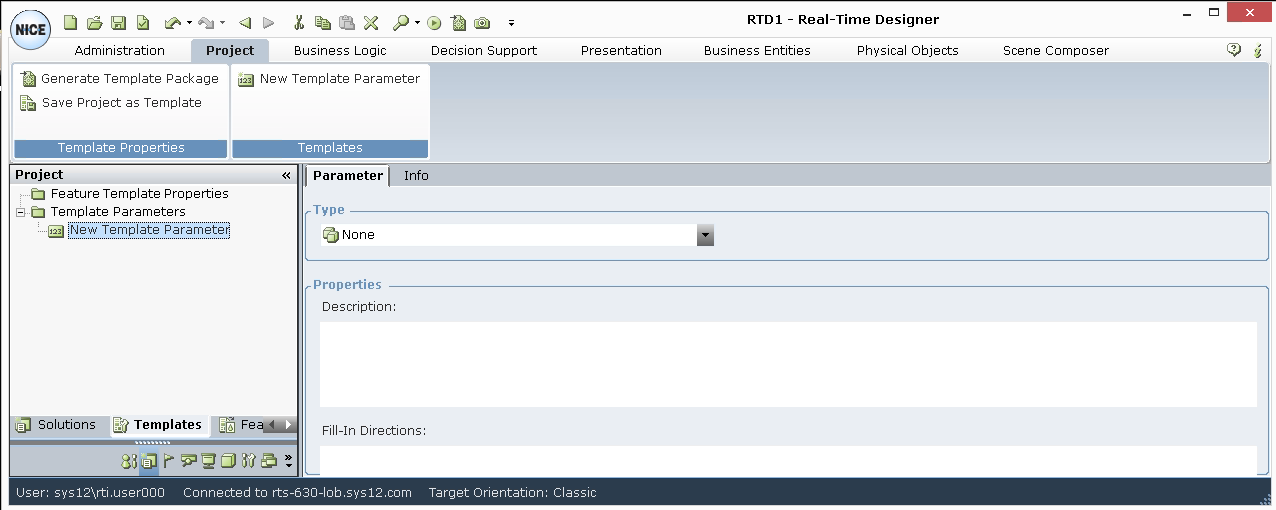The height and width of the screenshot is (510, 1276).
Task: Expand more navigation buttons chevron
Action: [x=289, y=461]
